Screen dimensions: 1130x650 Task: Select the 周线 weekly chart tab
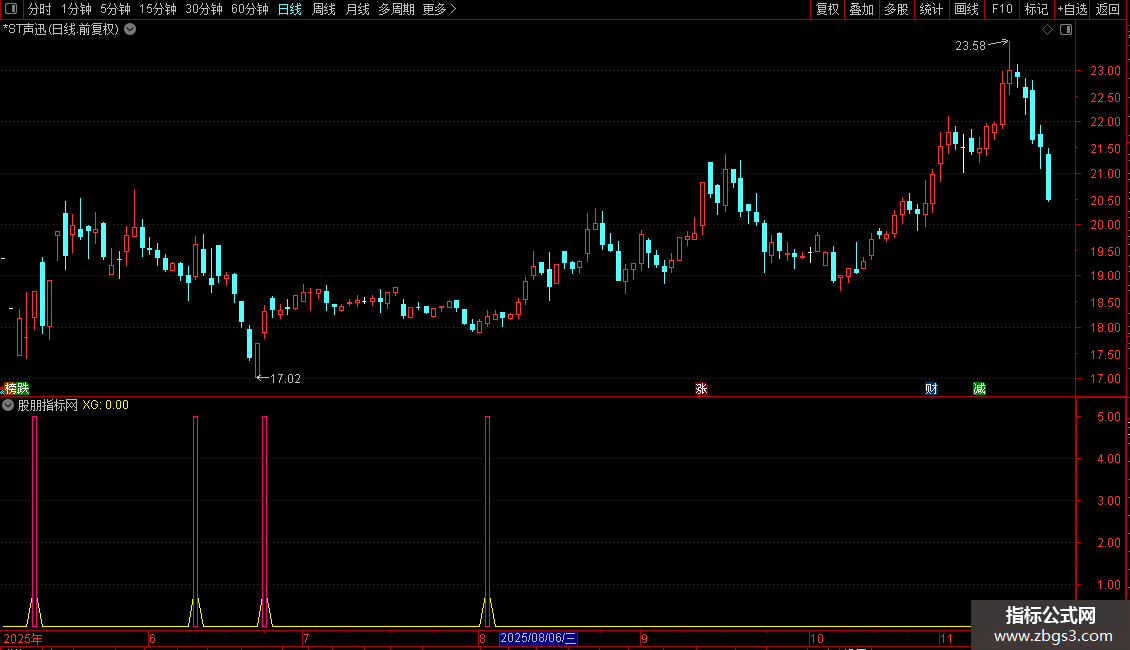[324, 9]
